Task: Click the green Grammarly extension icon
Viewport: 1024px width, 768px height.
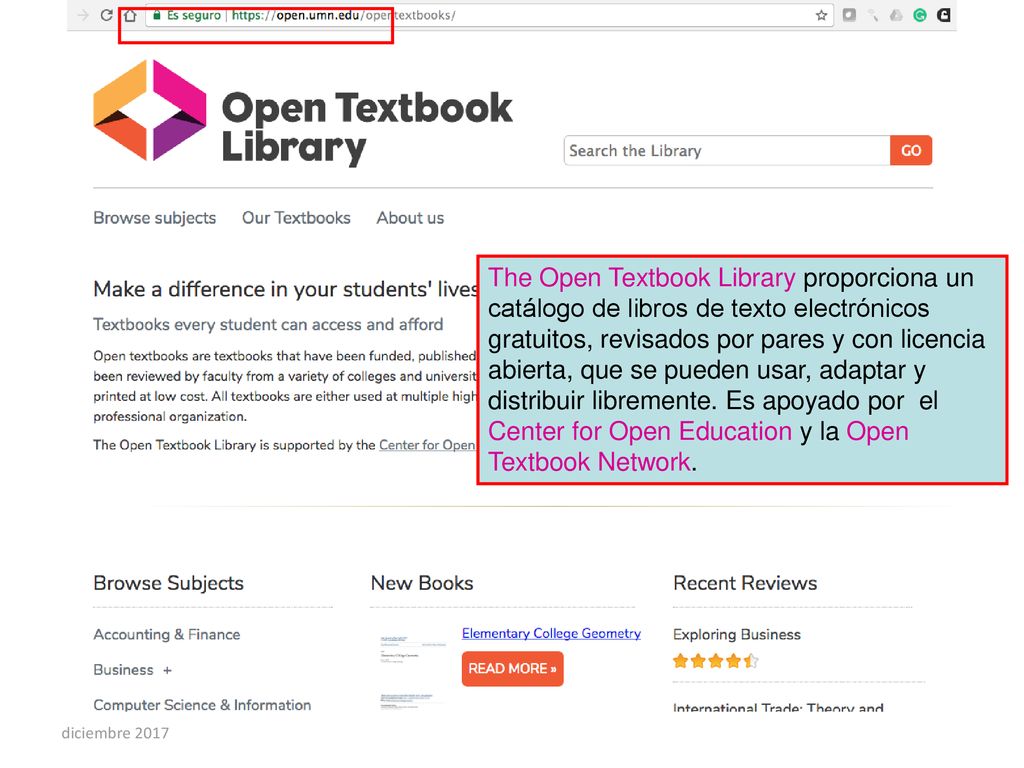Action: (920, 15)
